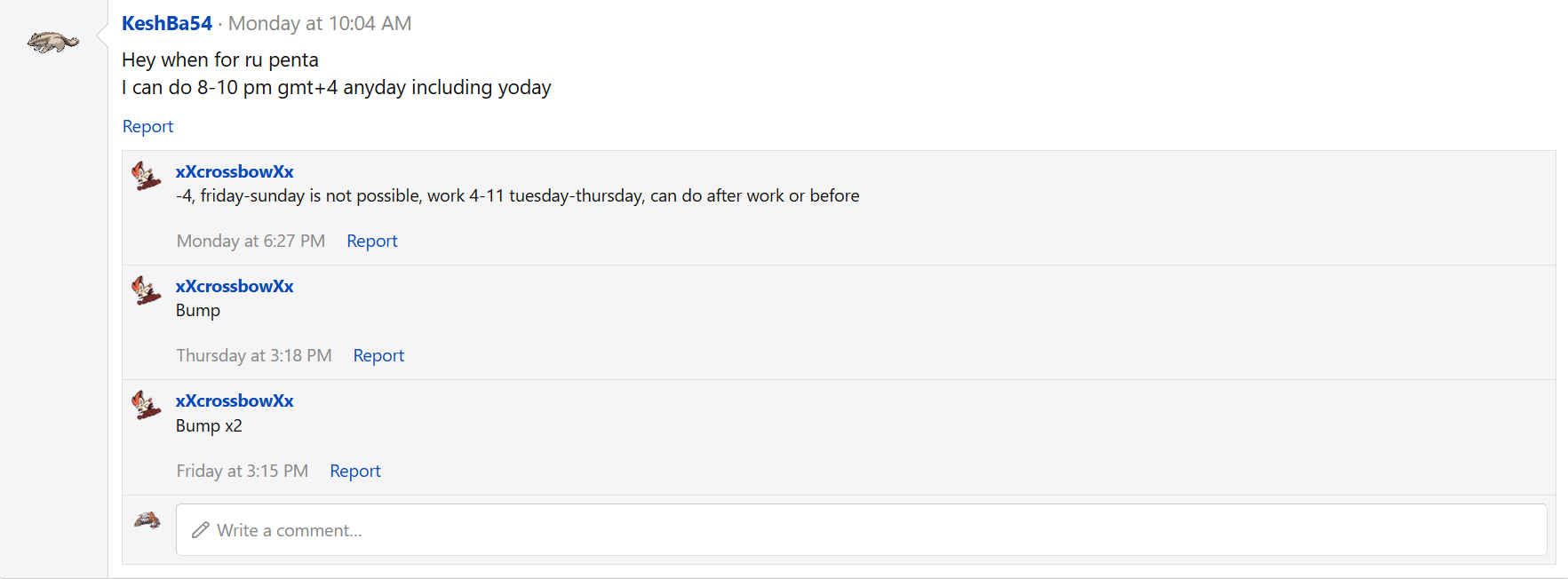
Task: Click the "Monday at 10:04 AM" timestamp
Action: (x=320, y=24)
